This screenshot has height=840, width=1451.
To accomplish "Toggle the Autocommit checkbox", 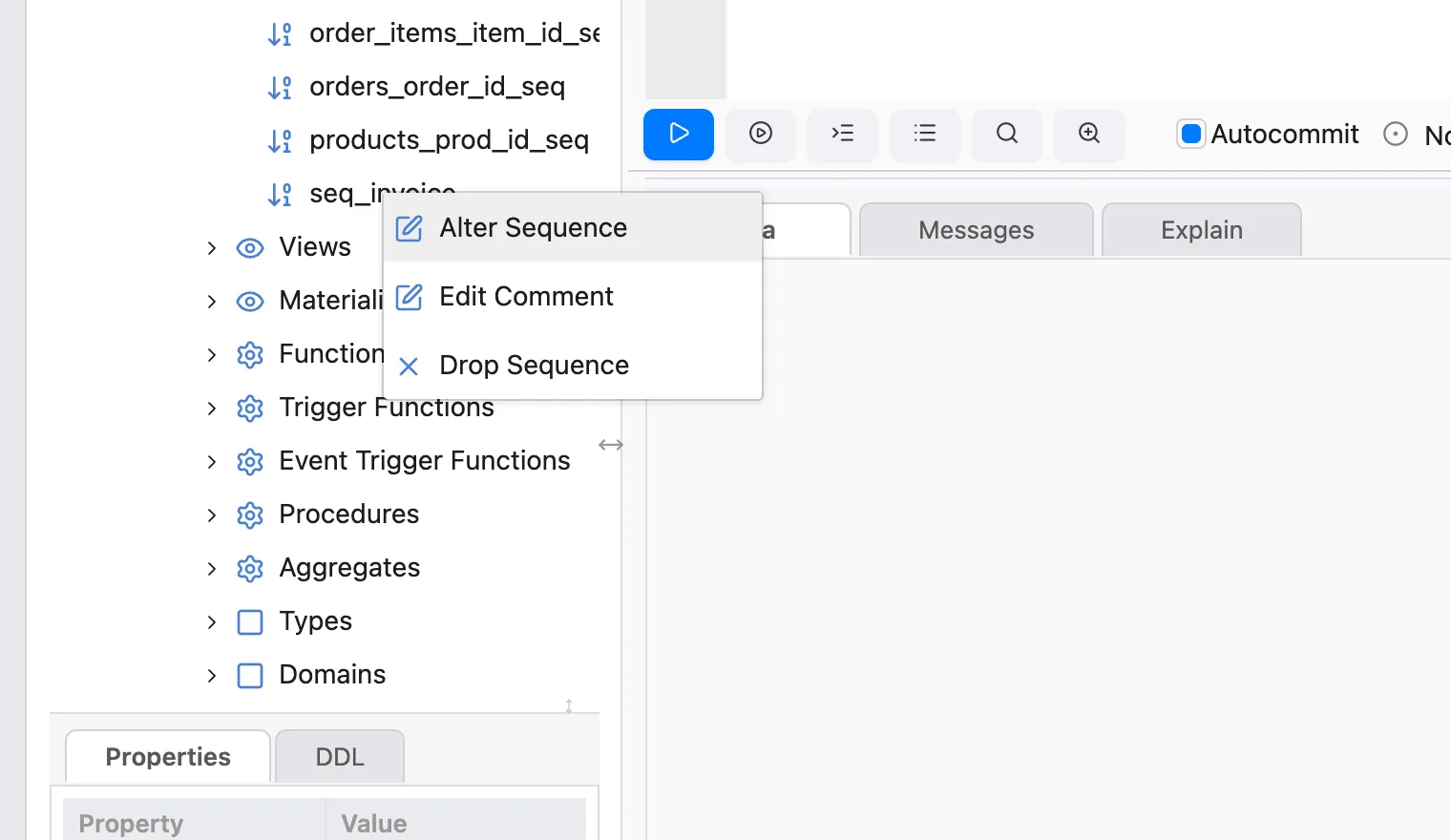I will pos(1191,134).
